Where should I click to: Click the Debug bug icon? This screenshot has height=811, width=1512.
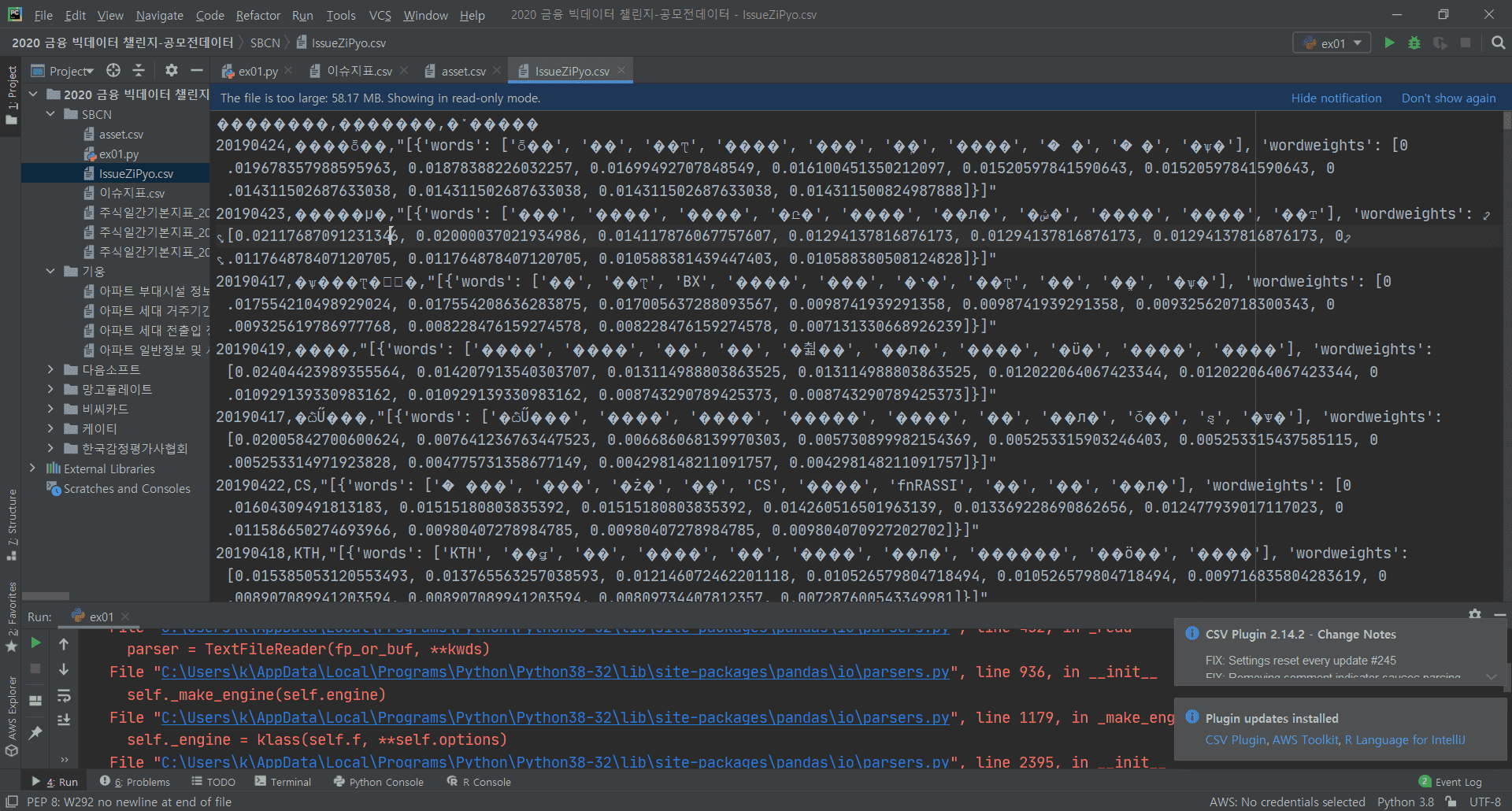(x=1414, y=43)
